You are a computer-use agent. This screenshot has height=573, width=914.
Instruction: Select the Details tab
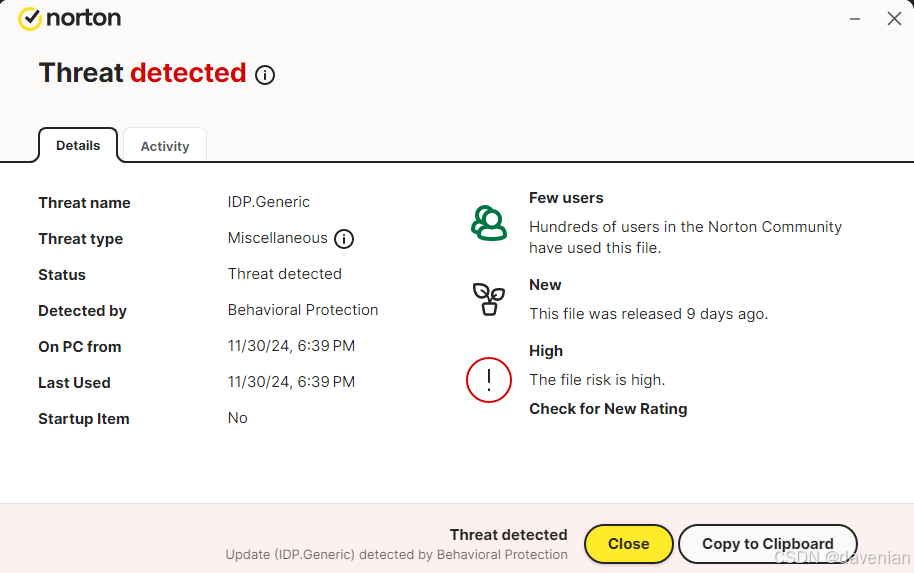coord(78,145)
